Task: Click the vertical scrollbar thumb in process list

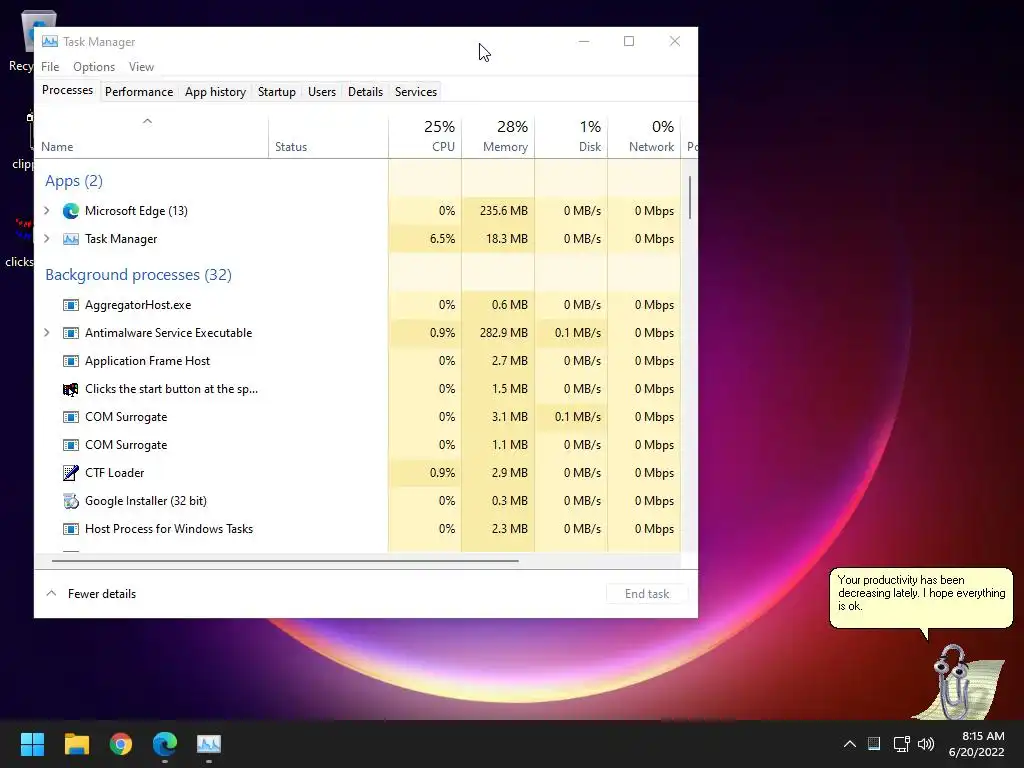Action: tap(690, 197)
